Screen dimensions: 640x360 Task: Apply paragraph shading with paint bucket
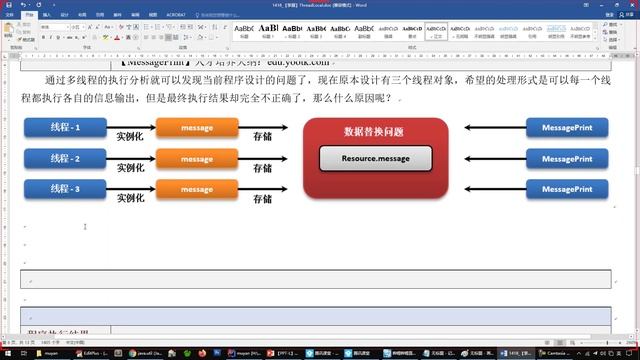tap(200, 38)
